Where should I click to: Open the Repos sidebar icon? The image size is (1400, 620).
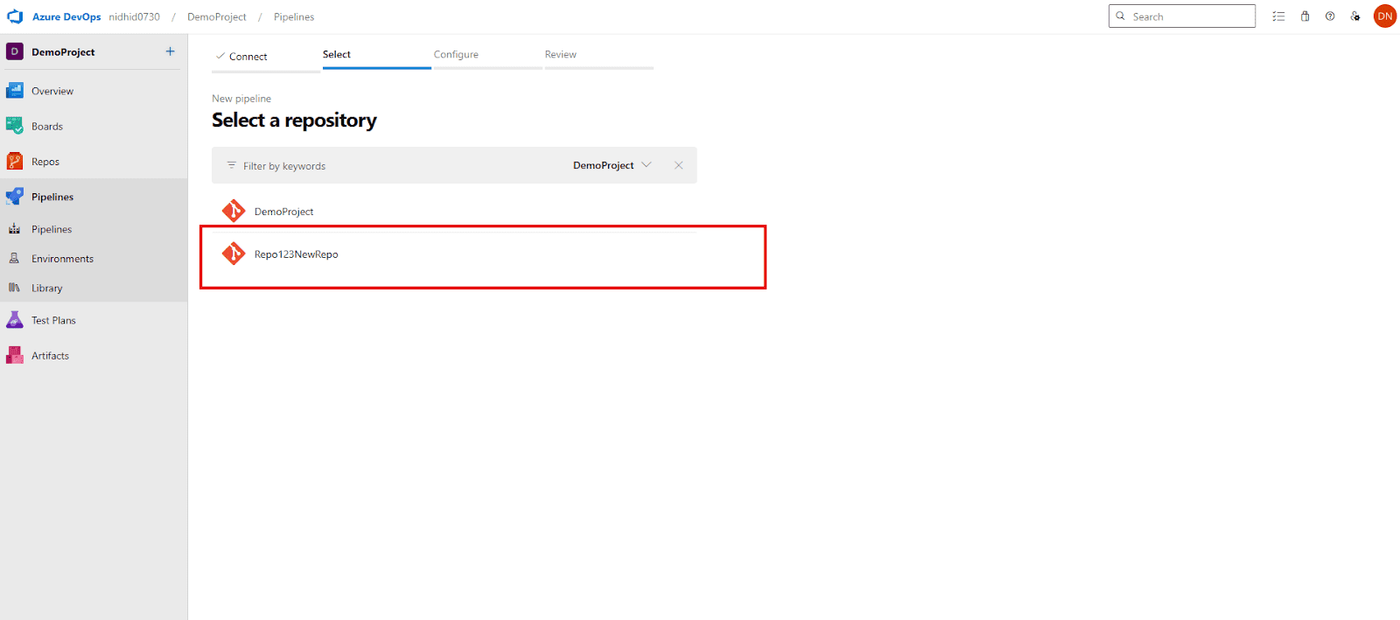pyautogui.click(x=14, y=161)
